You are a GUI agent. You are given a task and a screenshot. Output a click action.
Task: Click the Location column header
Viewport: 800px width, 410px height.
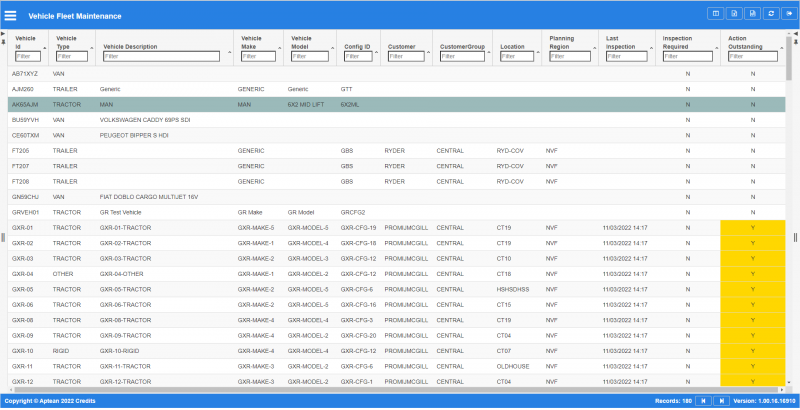click(512, 46)
